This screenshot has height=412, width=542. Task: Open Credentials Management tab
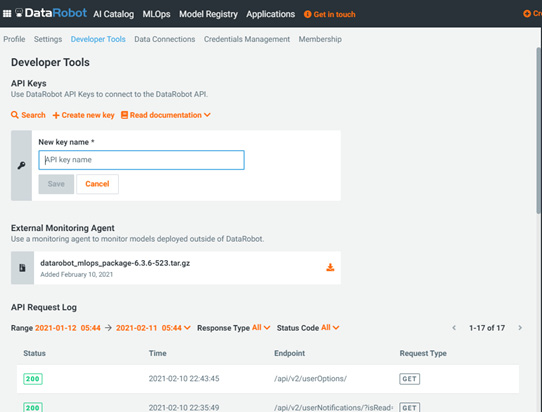point(247,39)
